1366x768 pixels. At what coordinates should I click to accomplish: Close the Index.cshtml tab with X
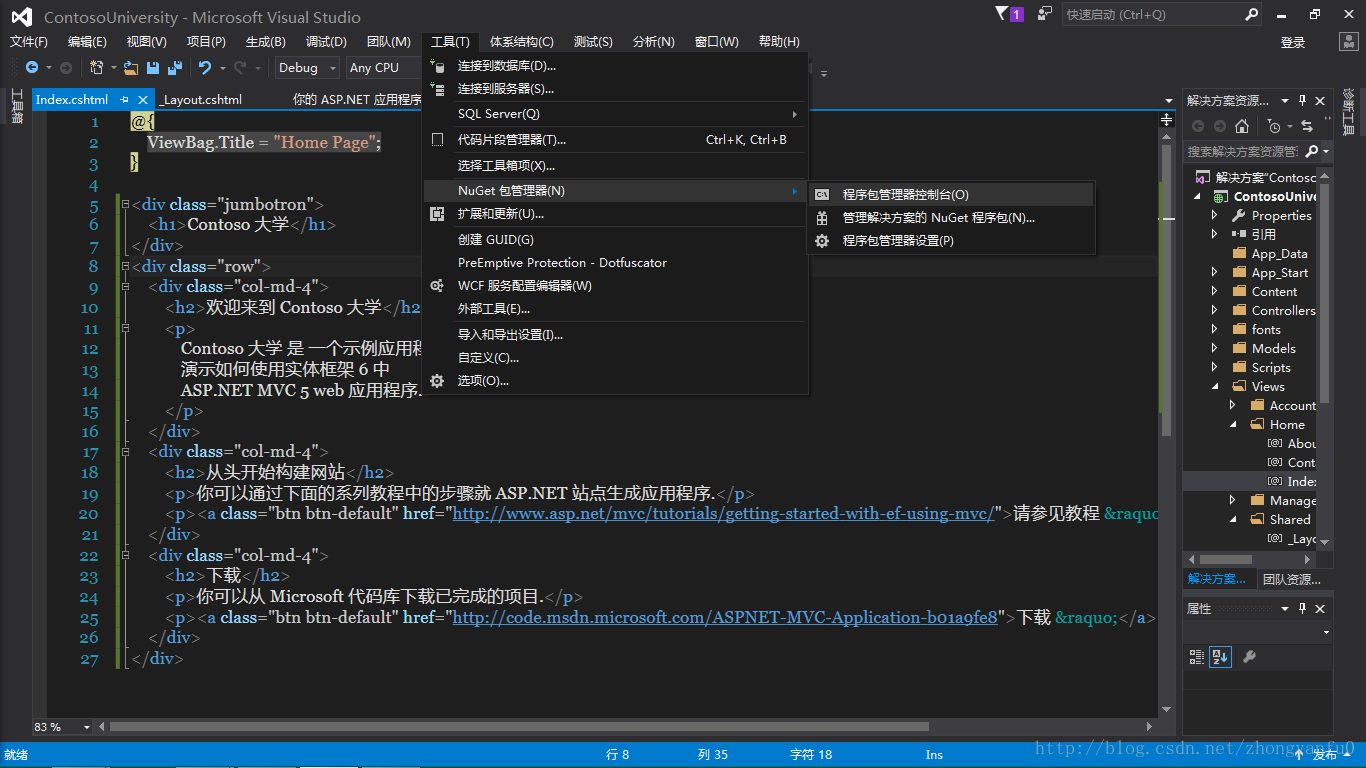[x=143, y=100]
